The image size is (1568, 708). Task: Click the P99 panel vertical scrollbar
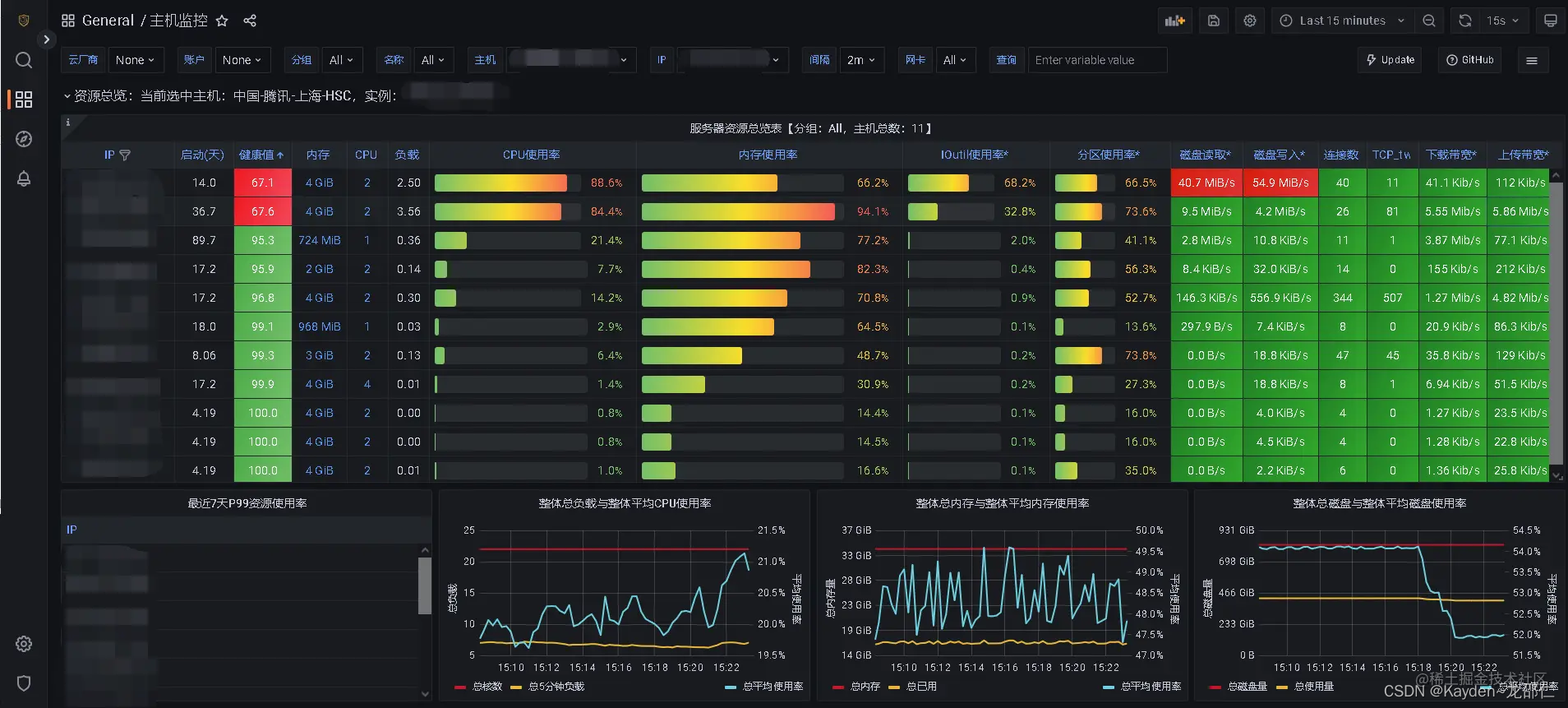(425, 585)
